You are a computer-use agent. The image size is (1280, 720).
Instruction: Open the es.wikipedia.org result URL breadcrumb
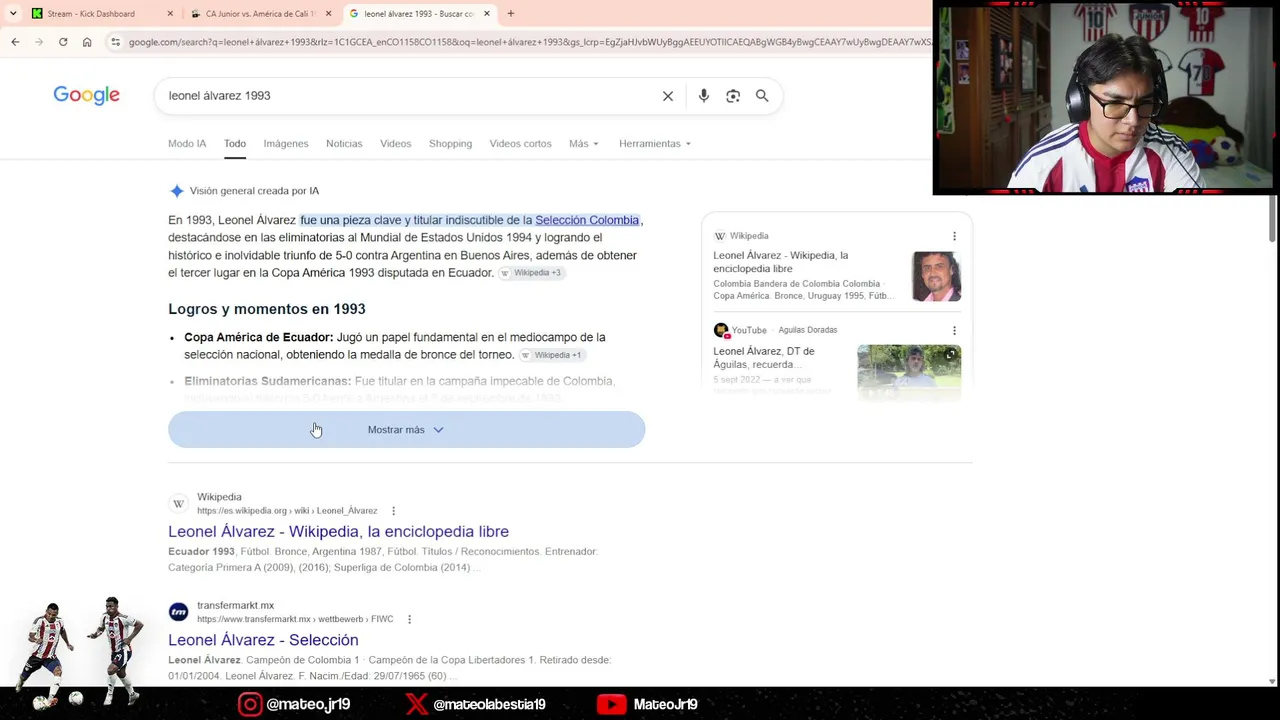(287, 511)
